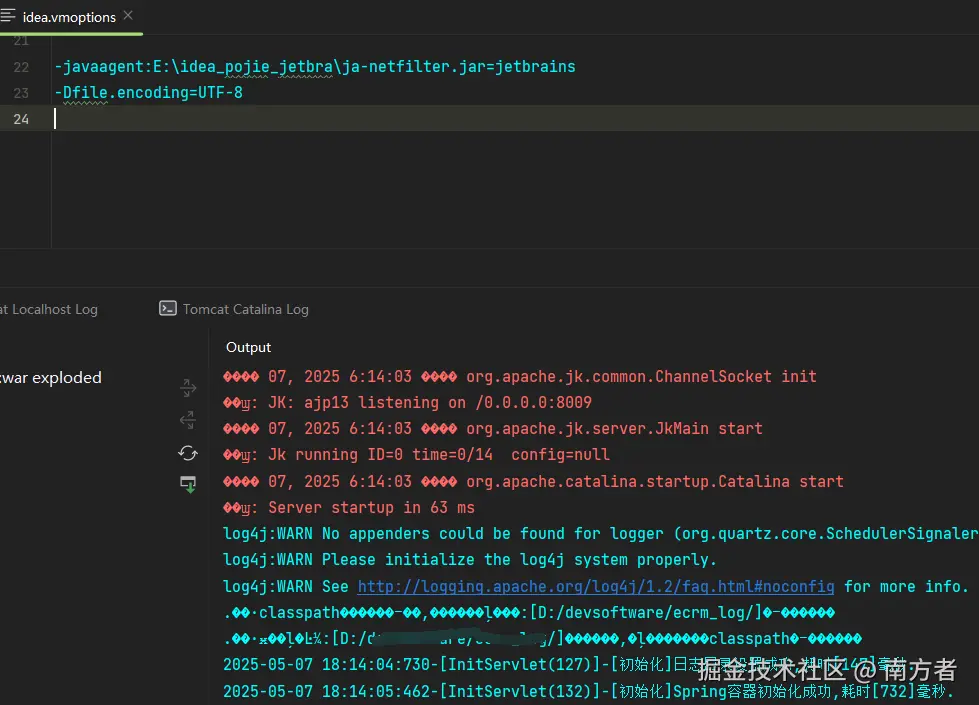Select the idea.vmoptions editor tab
The height and width of the screenshot is (705, 979).
(68, 17)
